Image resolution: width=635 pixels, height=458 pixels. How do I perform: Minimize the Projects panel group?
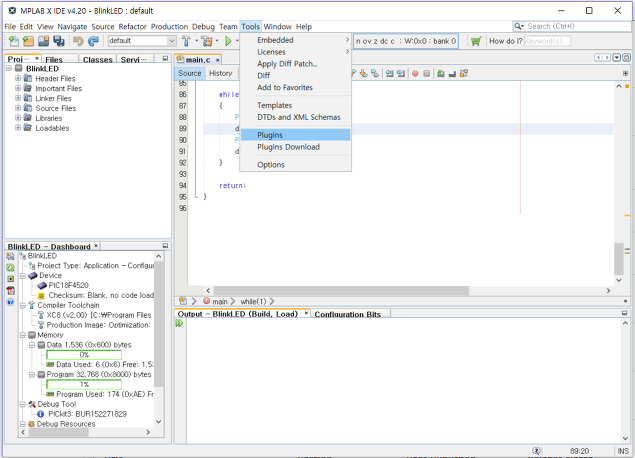165,58
